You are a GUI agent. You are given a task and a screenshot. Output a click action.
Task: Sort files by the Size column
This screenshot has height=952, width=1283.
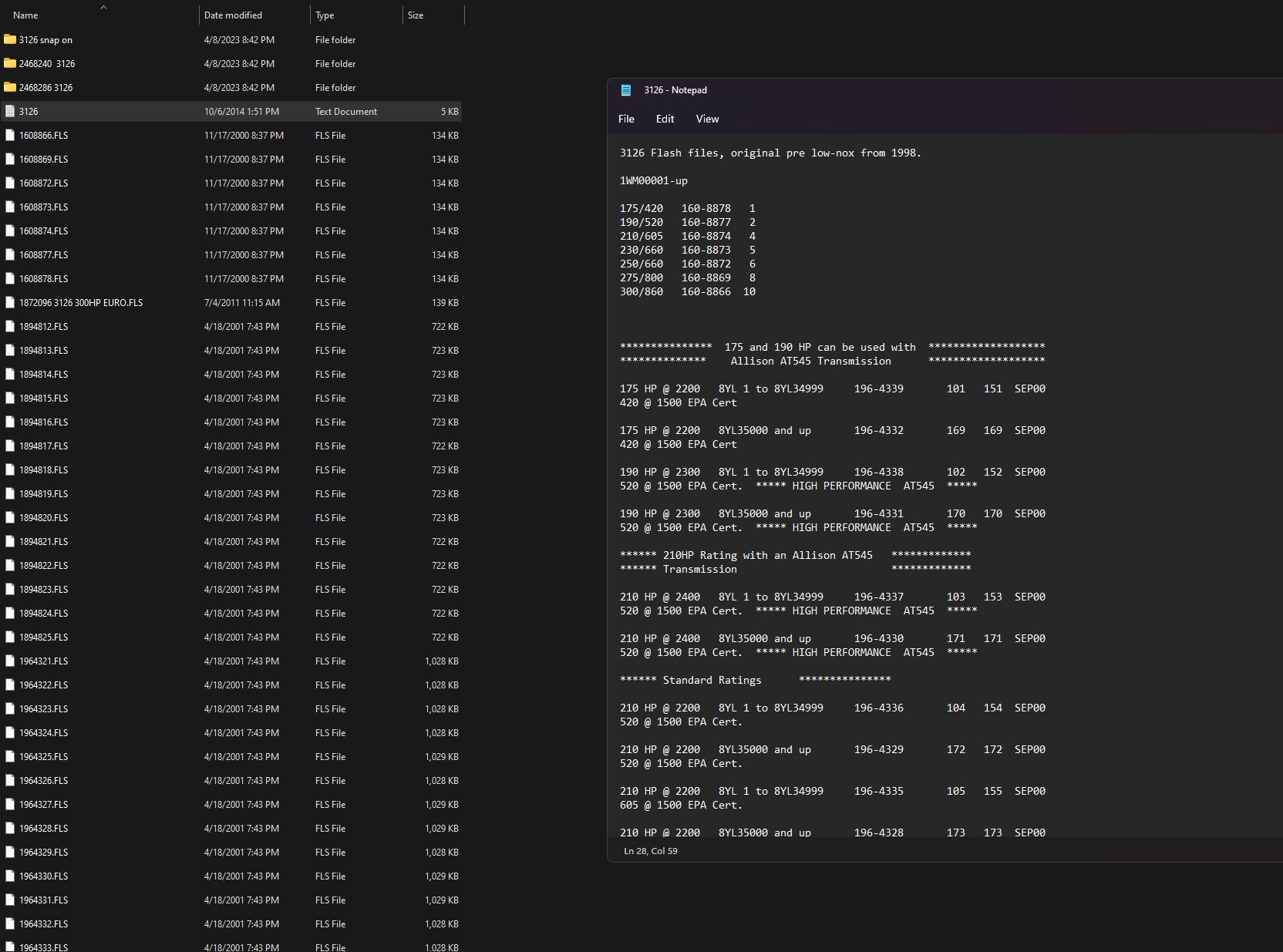click(415, 15)
